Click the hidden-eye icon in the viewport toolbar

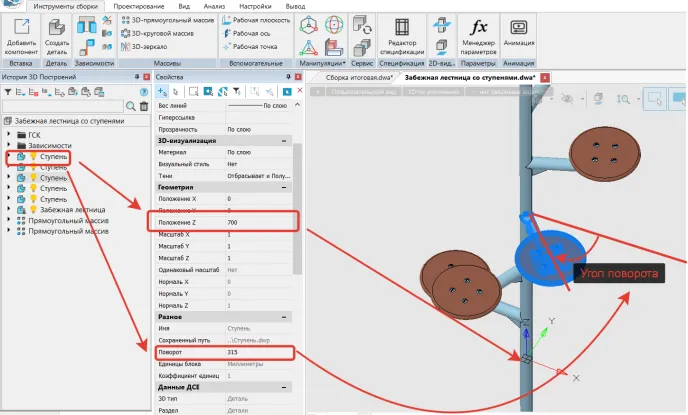point(567,99)
